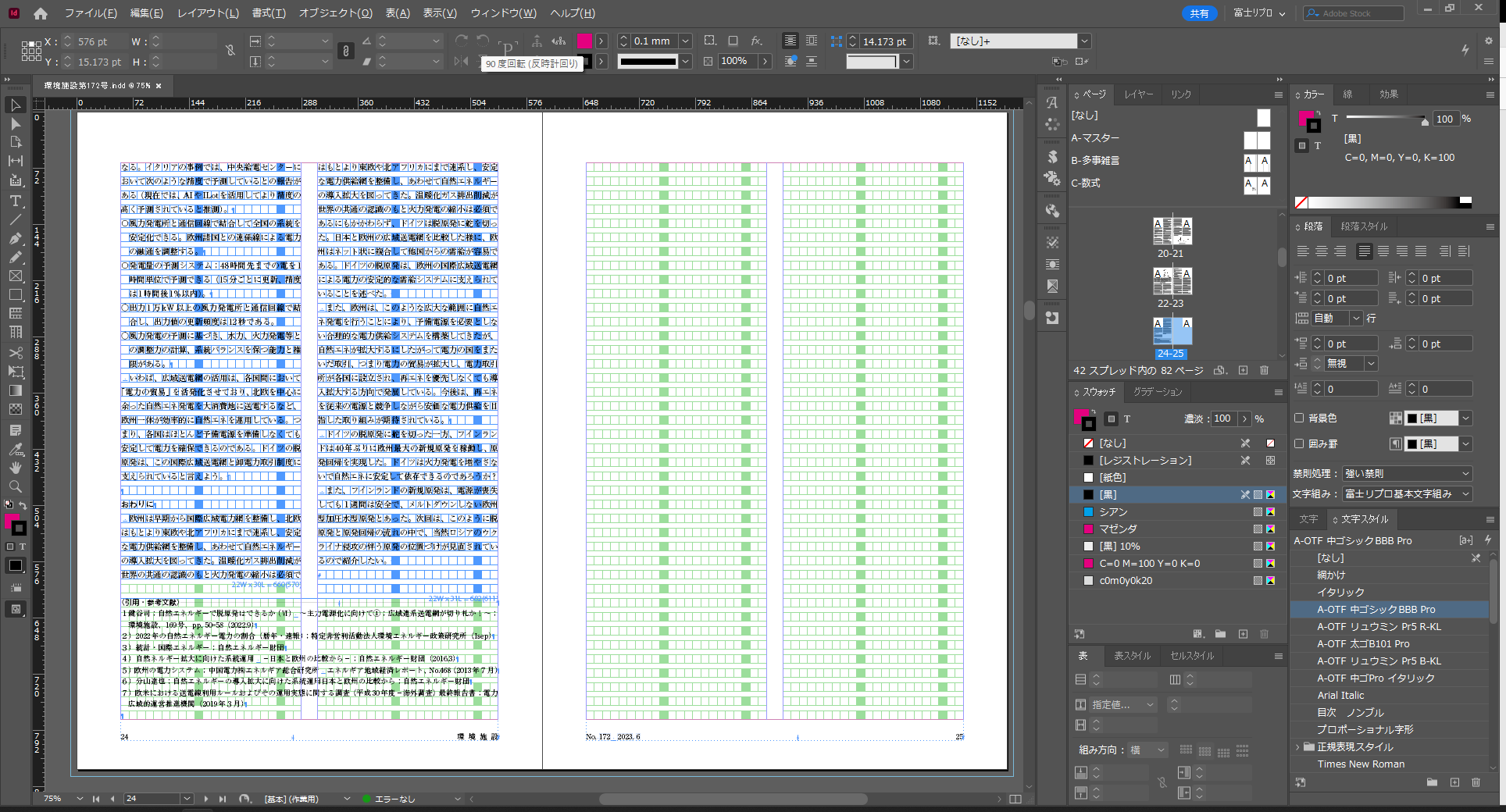
Task: Open ウィンドウ(W) menu
Action: [x=503, y=13]
